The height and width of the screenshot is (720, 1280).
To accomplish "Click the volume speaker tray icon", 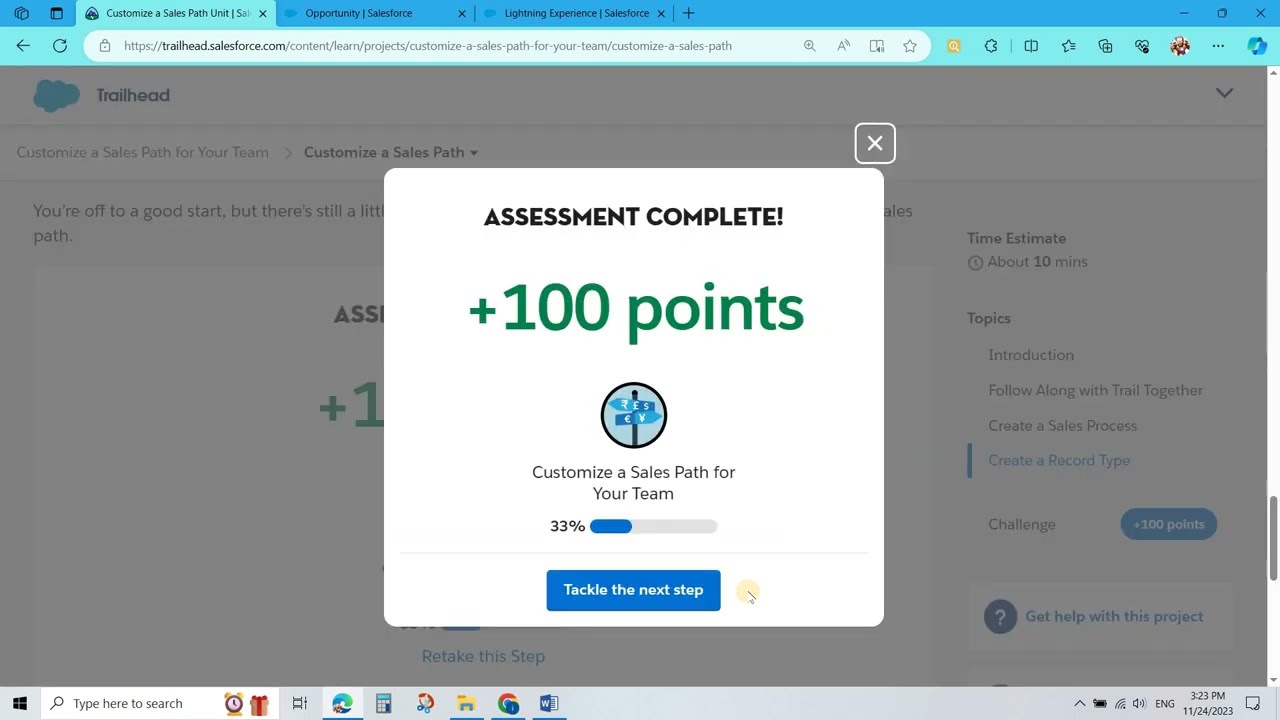I will click(x=1139, y=704).
